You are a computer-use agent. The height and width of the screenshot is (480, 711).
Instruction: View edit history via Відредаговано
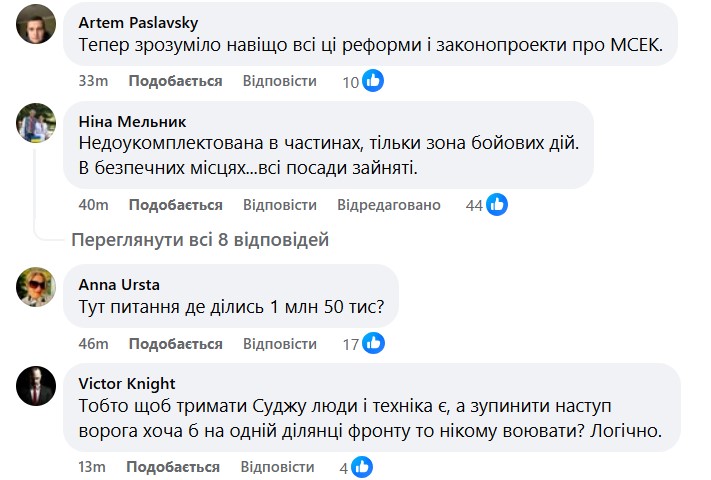(x=389, y=205)
